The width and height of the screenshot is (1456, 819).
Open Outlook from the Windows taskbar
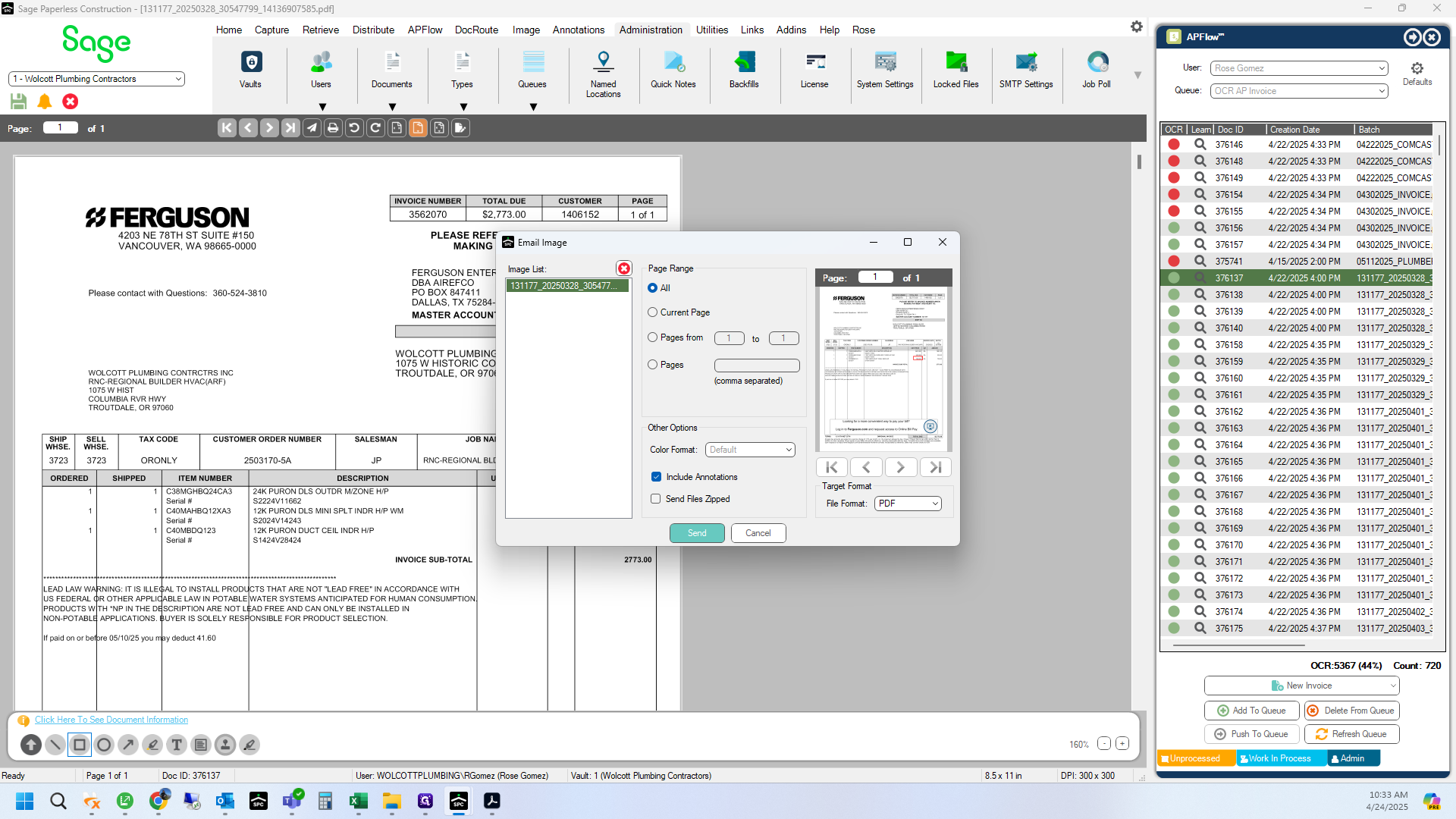[x=225, y=801]
